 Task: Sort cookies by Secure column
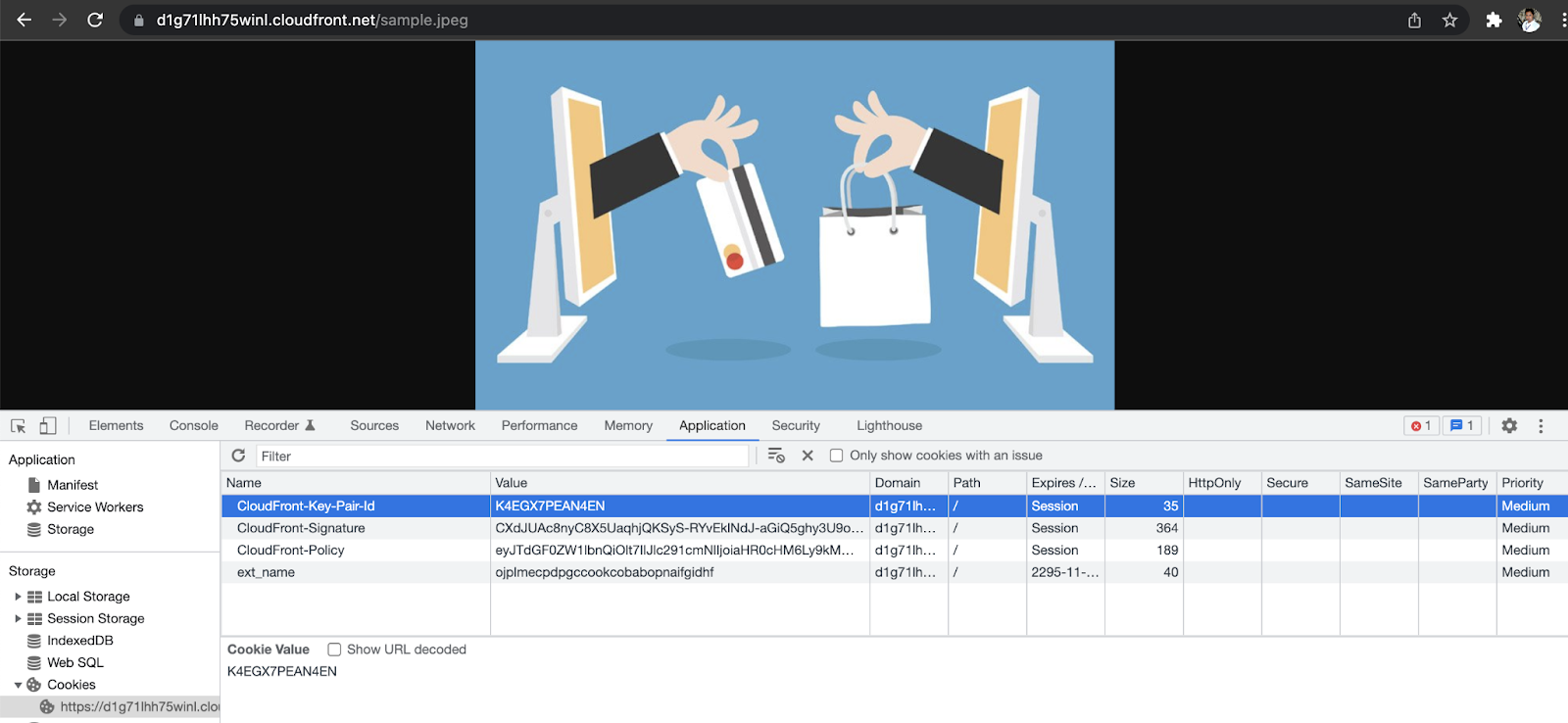(x=1300, y=483)
